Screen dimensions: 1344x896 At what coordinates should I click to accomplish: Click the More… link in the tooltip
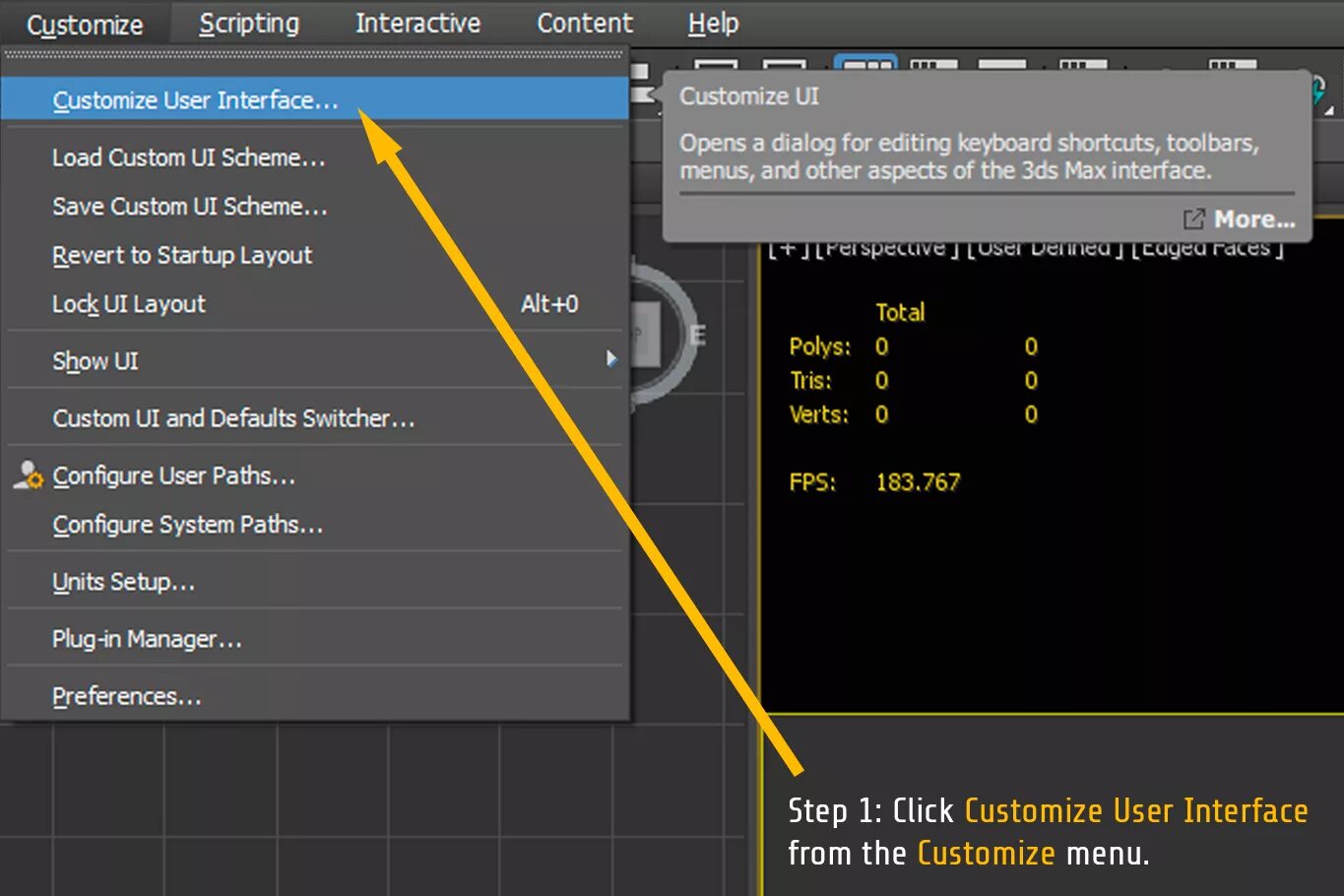click(x=1240, y=219)
